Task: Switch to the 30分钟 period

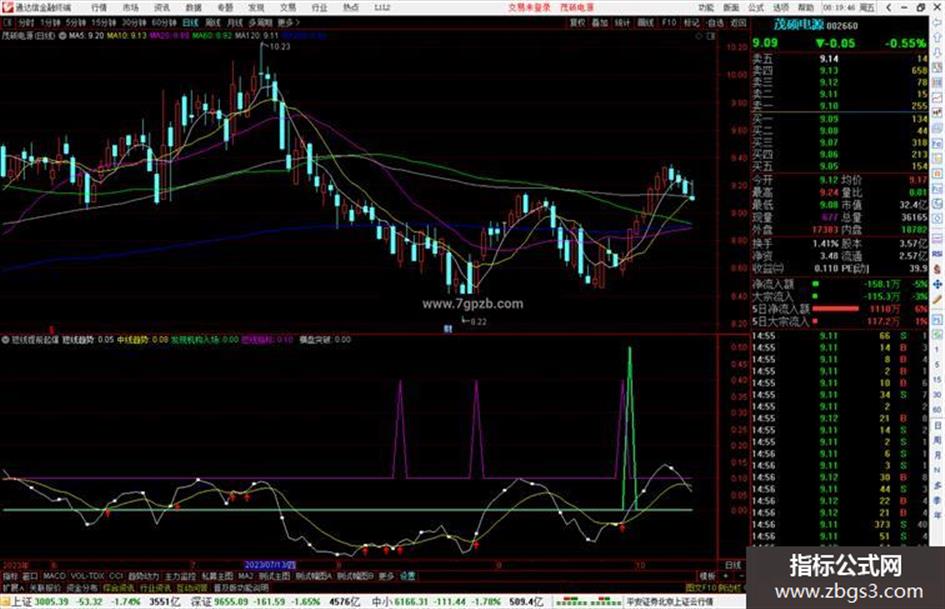Action: click(134, 23)
